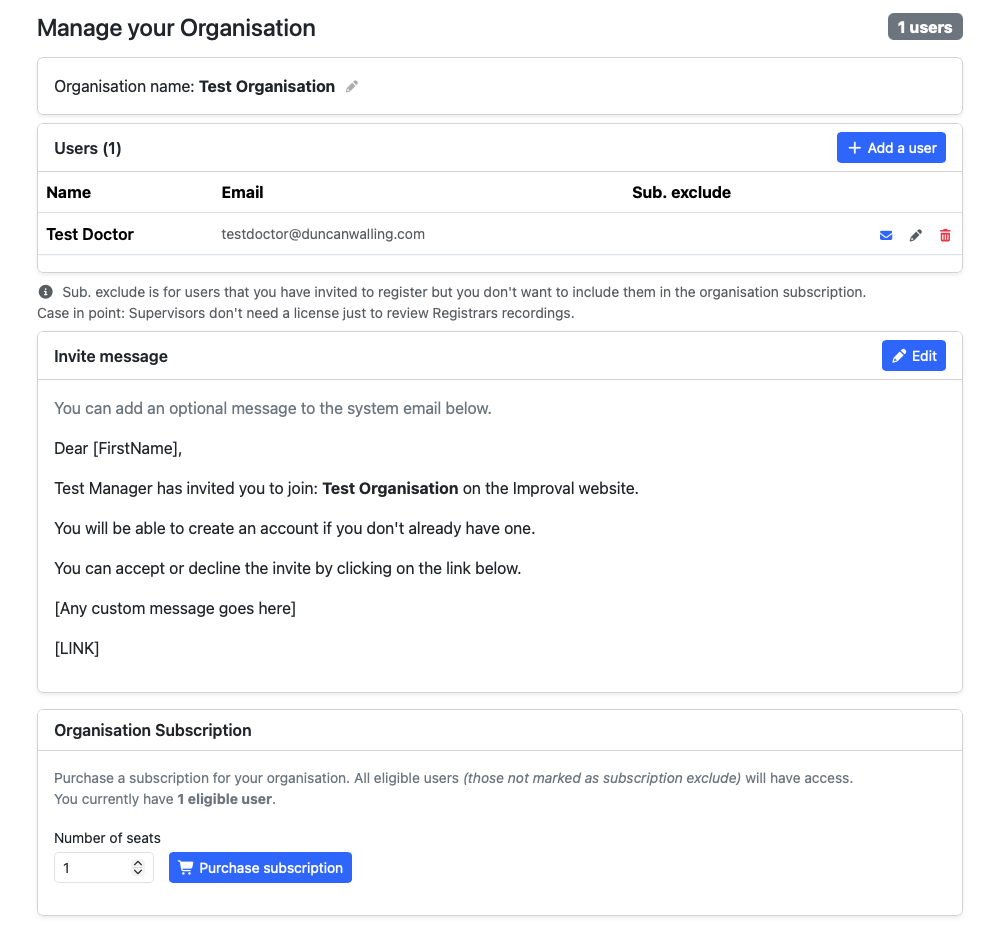The image size is (985, 927).
Task: Click the Email column header
Action: pos(242,192)
